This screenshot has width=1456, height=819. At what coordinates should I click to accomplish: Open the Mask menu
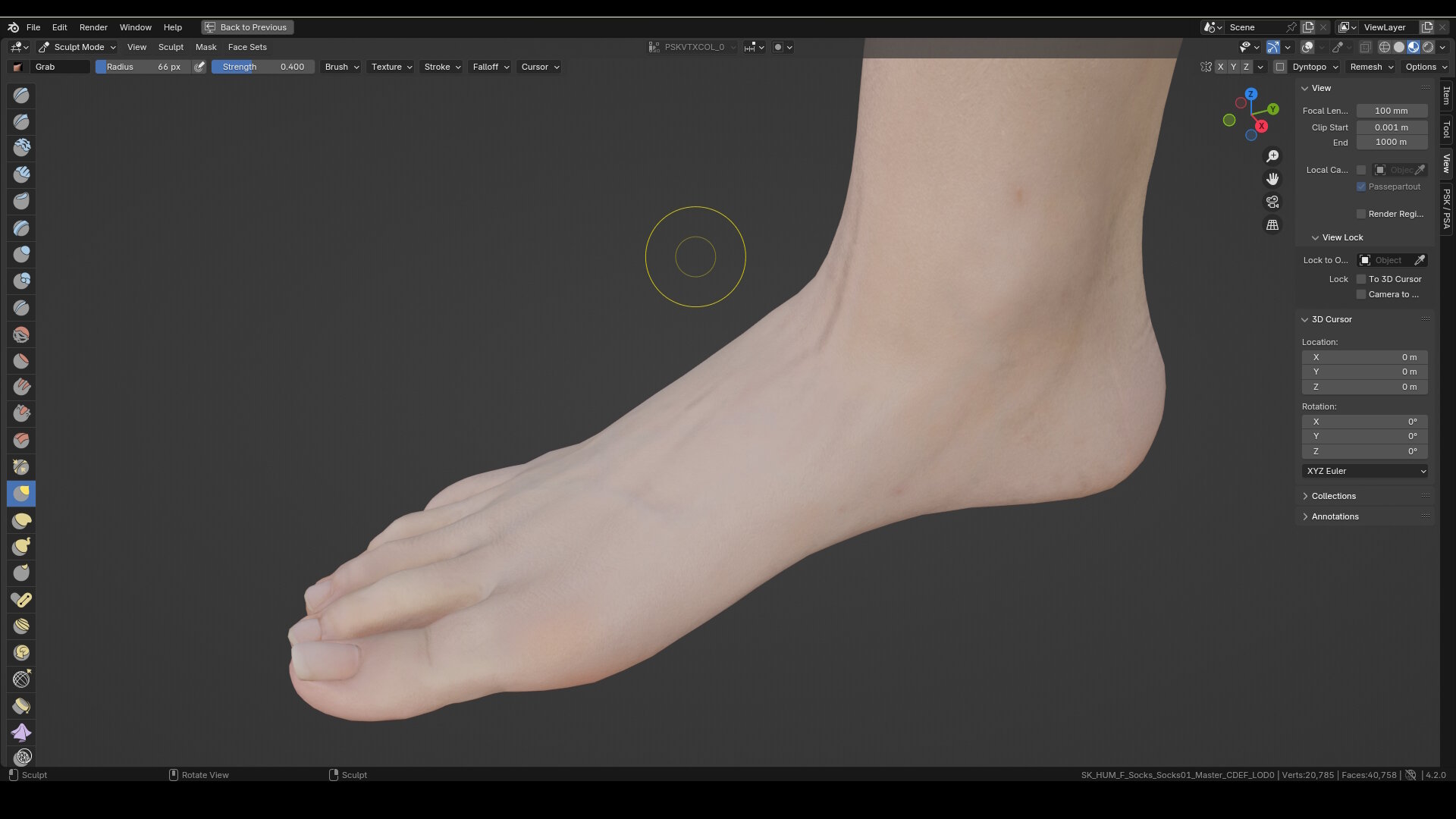click(206, 47)
